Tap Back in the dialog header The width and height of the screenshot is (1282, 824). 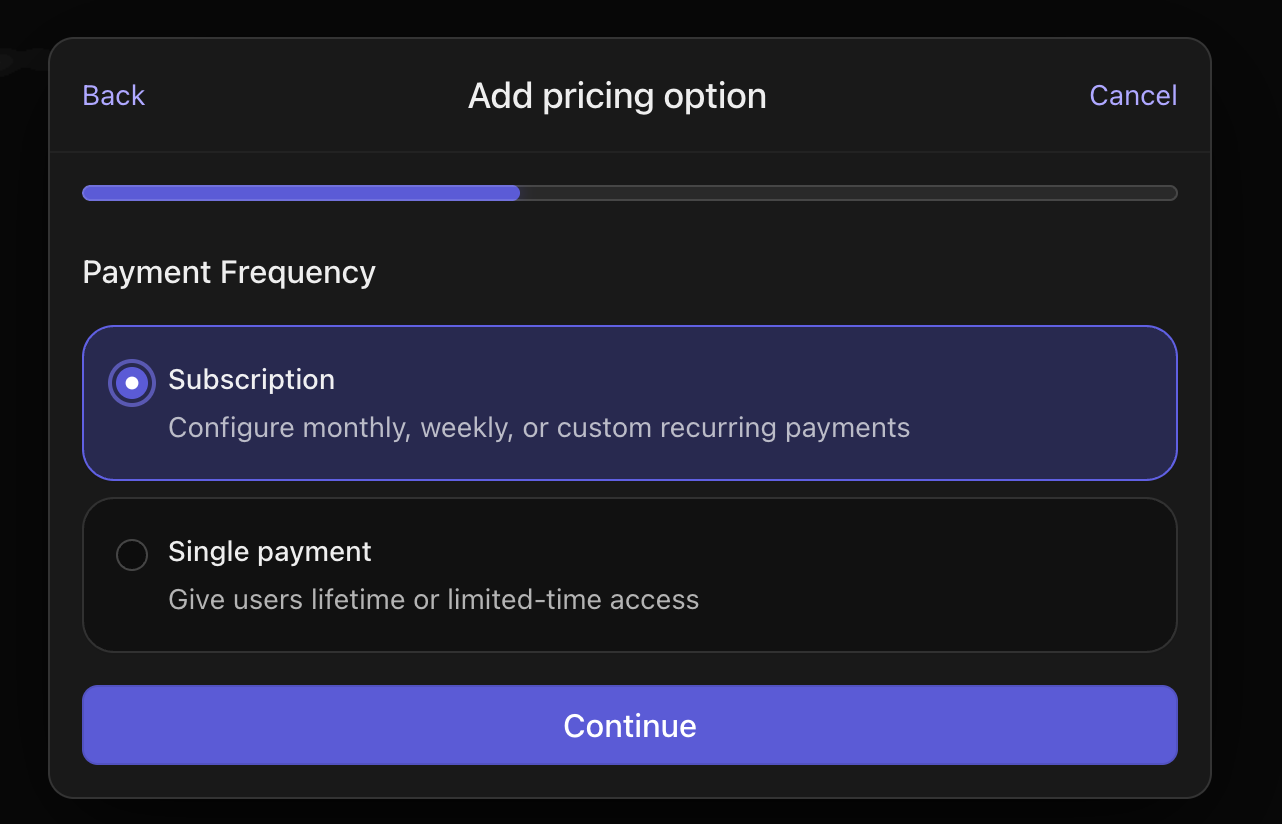click(112, 95)
